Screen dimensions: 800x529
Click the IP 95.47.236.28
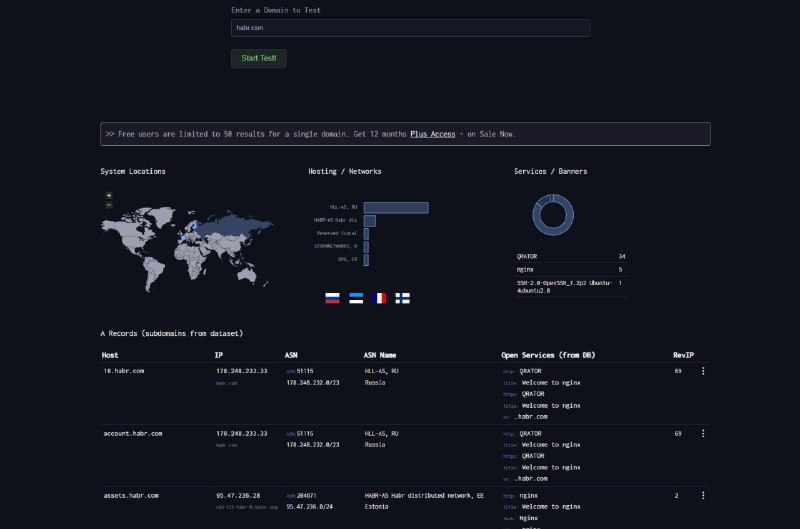238,495
